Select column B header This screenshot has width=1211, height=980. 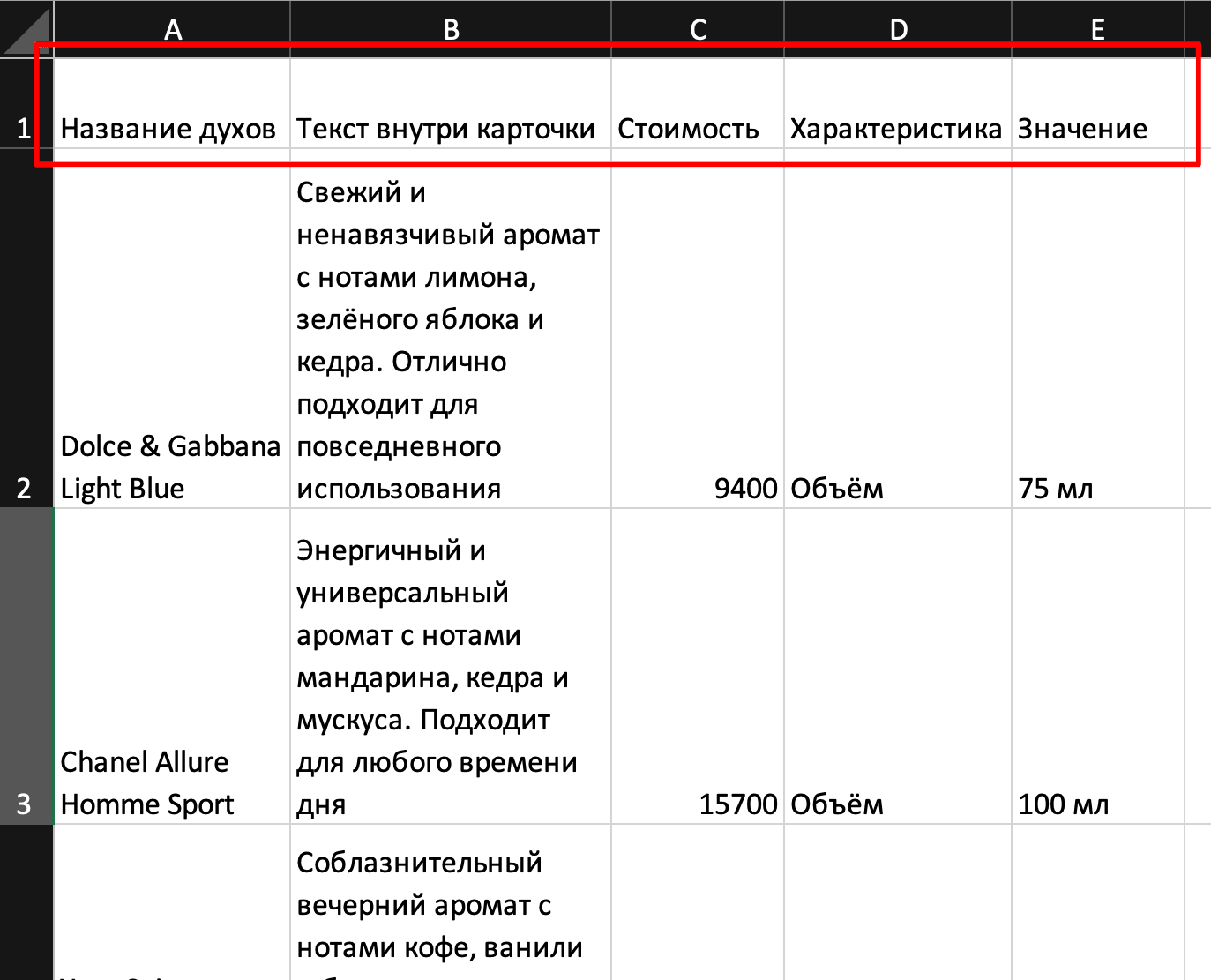pos(451,29)
